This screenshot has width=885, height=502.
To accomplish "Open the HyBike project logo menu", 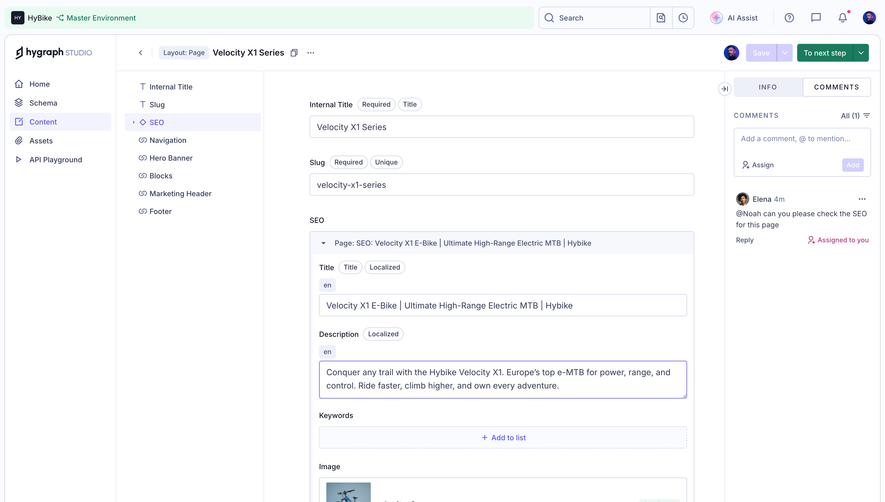I will point(17,18).
